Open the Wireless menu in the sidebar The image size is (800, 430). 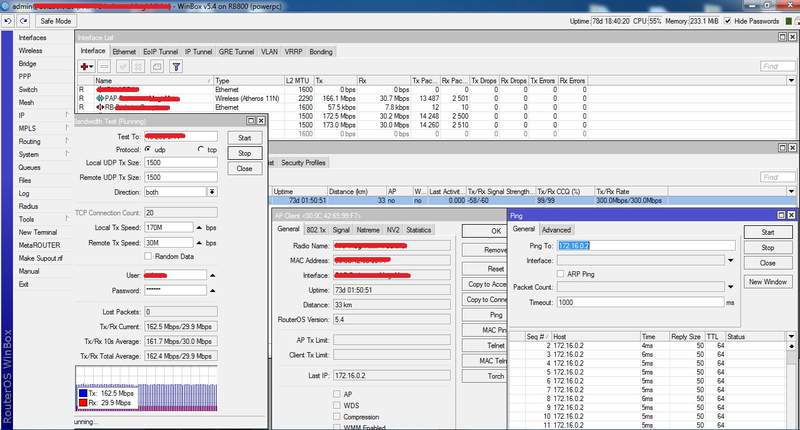click(30, 50)
